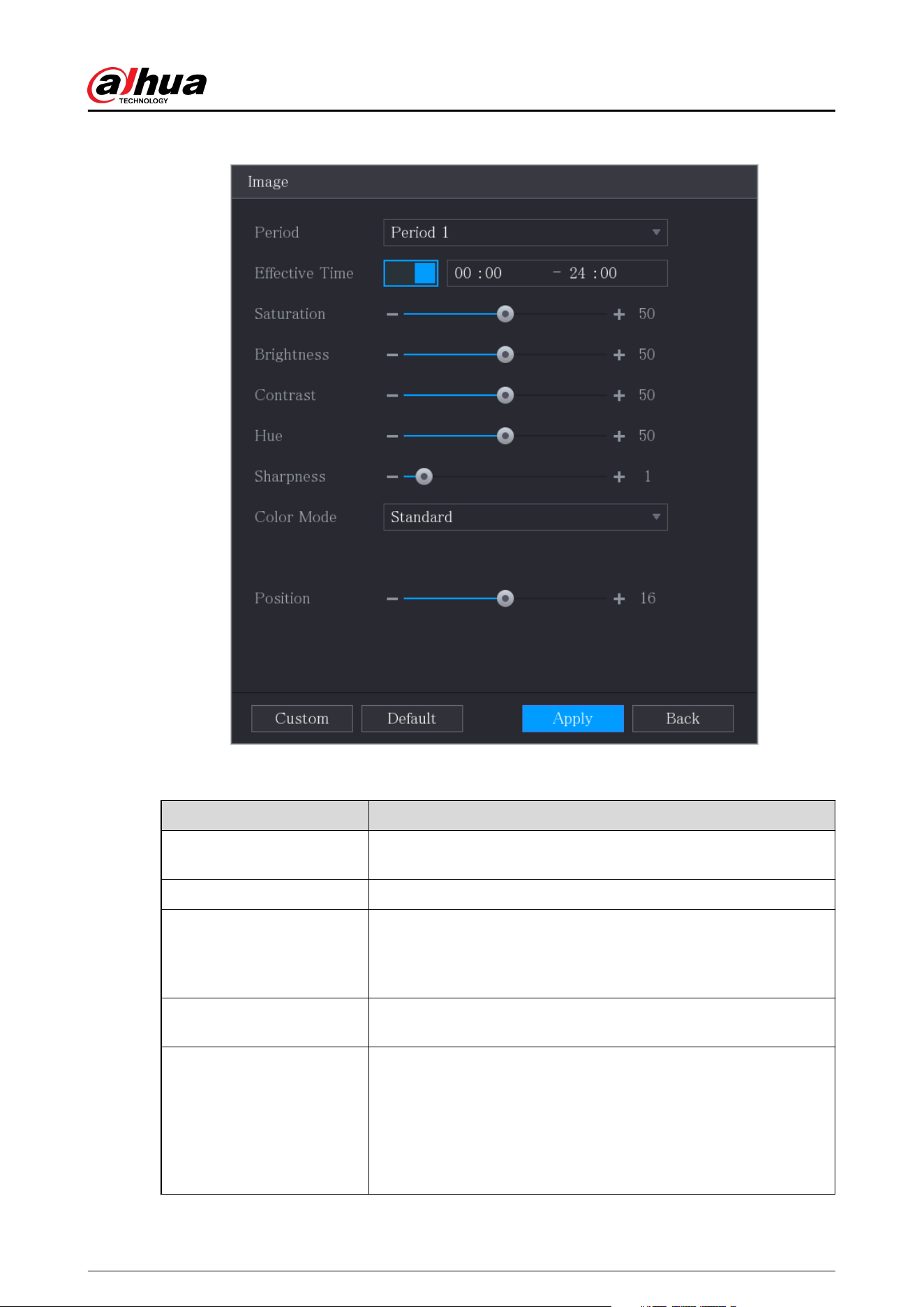Screen dimensions: 924x1307
Task: Decrease Position with the minus icon
Action: pos(392,598)
